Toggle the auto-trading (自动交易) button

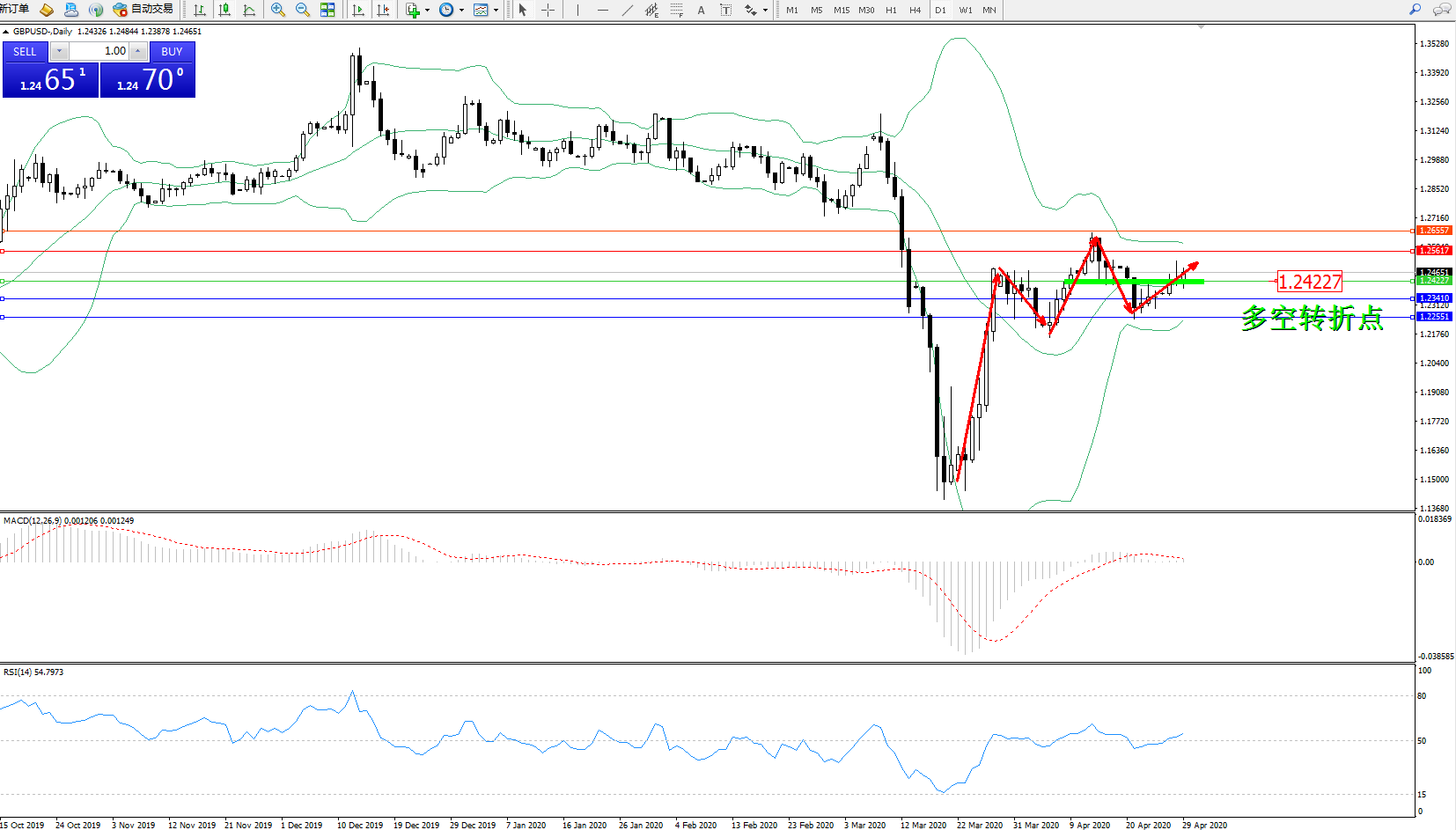[x=143, y=10]
